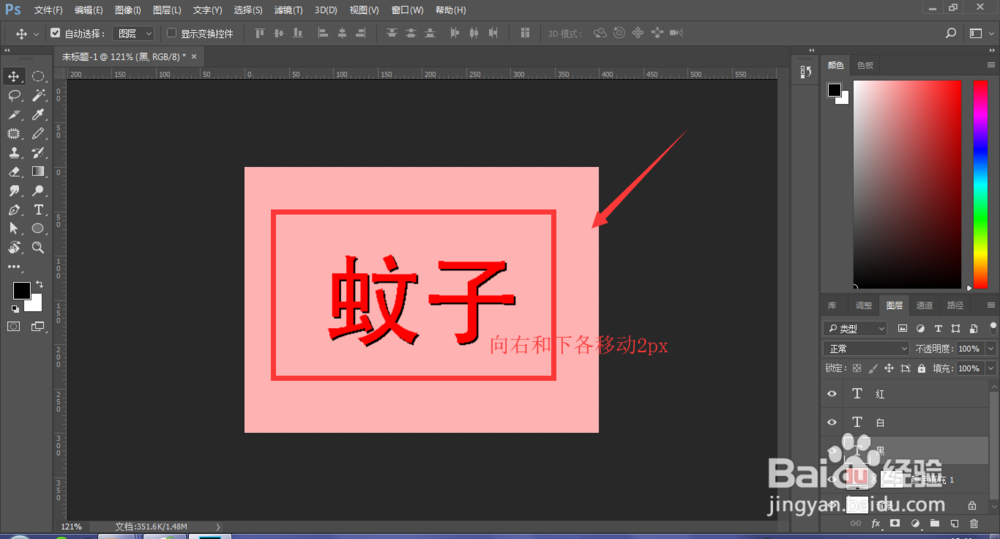Add a layer mask

click(x=895, y=524)
